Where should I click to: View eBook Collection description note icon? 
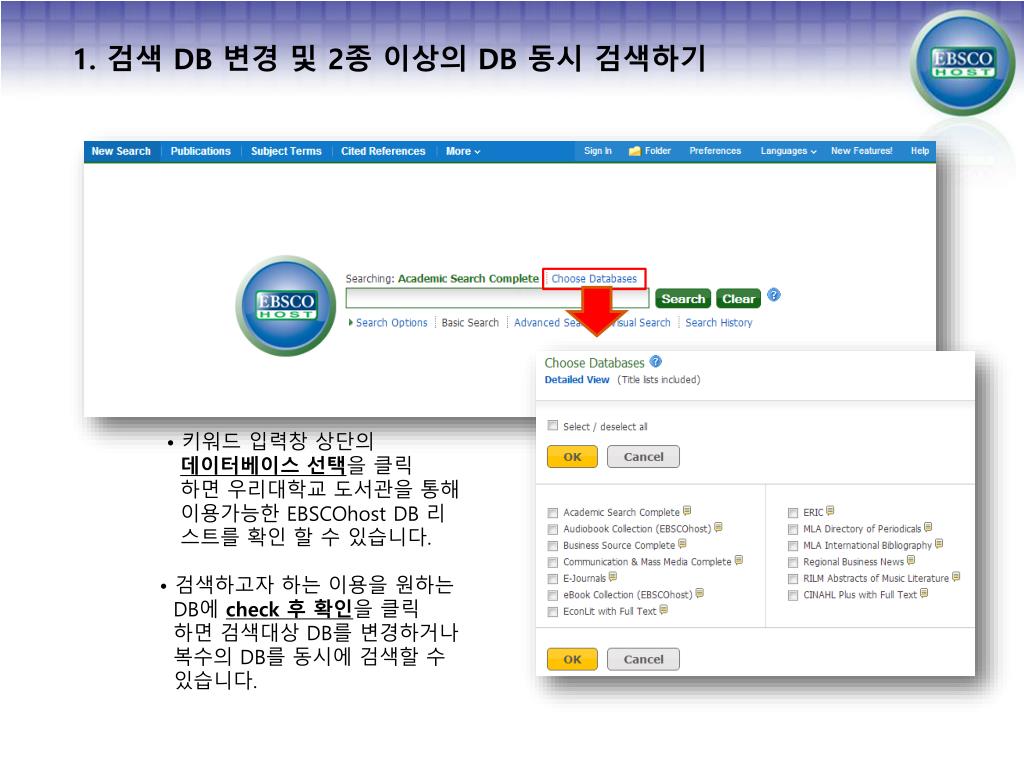click(x=700, y=593)
